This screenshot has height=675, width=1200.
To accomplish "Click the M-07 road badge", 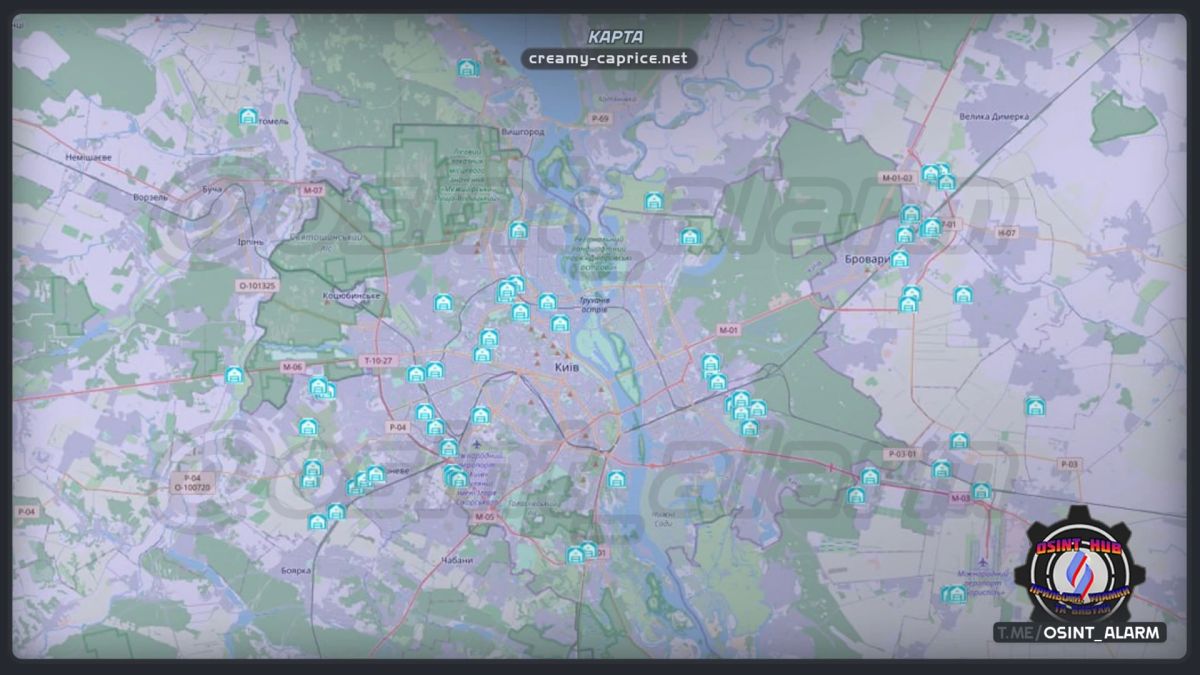I will pyautogui.click(x=313, y=190).
